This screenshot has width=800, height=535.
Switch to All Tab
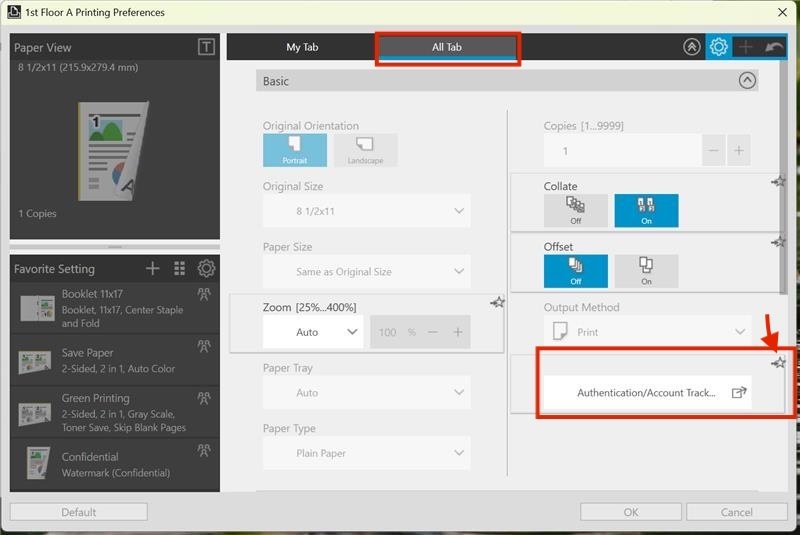click(x=447, y=47)
